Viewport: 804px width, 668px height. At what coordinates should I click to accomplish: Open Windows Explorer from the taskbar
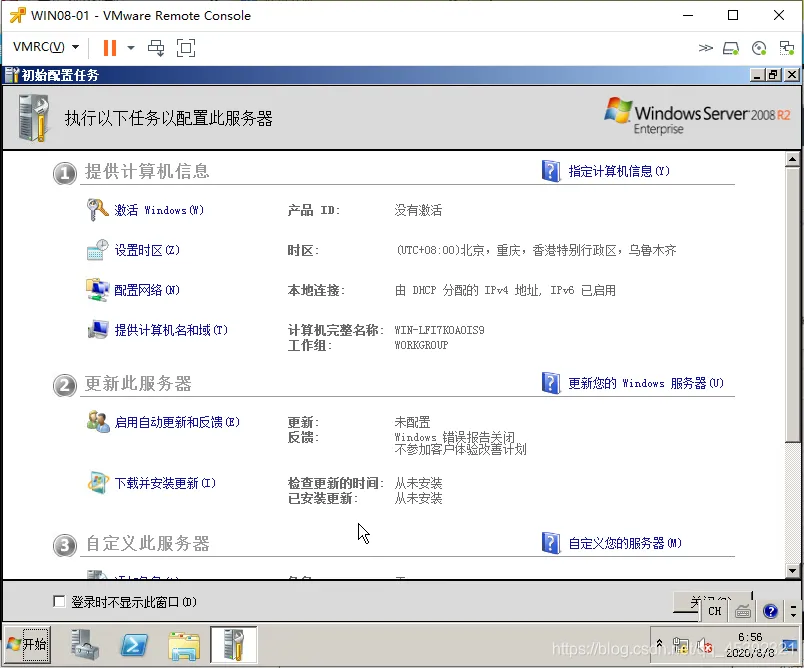click(184, 644)
